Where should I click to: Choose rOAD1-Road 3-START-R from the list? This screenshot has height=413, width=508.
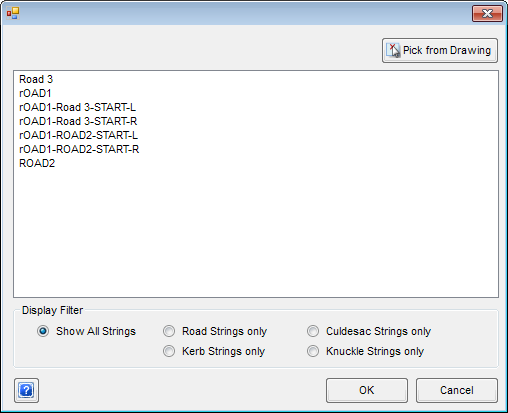pyautogui.click(x=78, y=121)
